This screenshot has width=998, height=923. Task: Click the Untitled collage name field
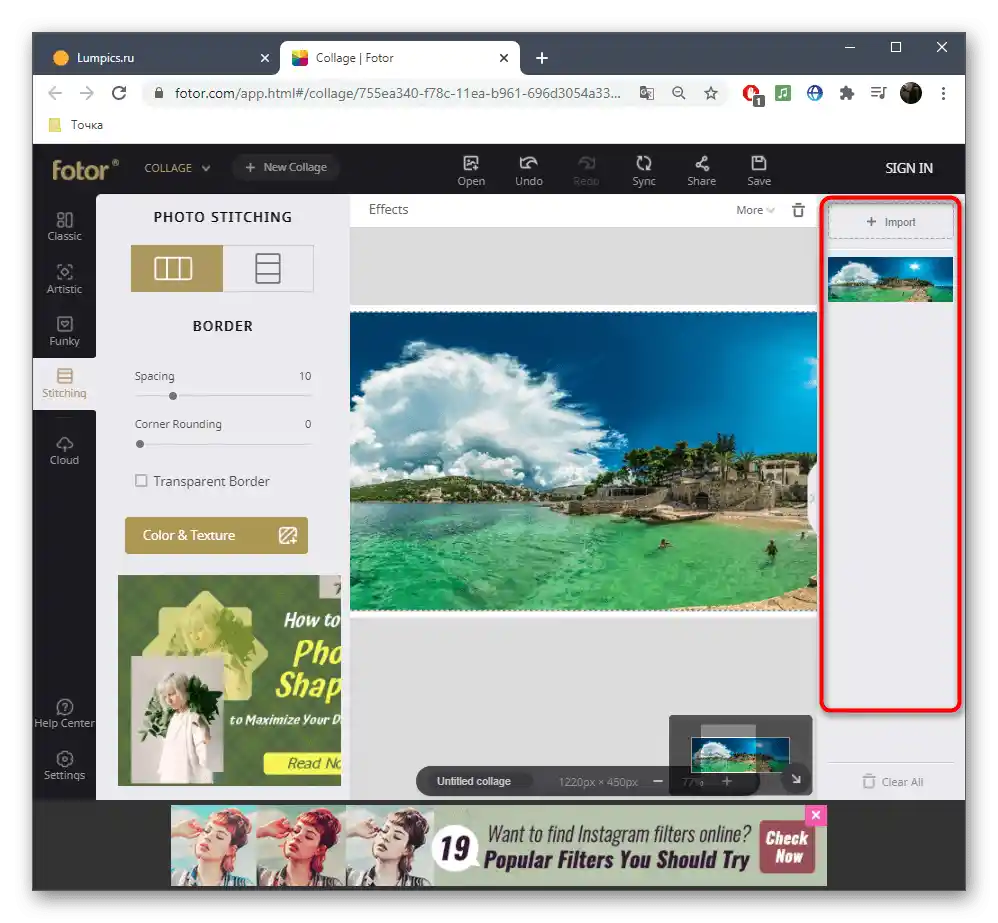pyautogui.click(x=474, y=781)
